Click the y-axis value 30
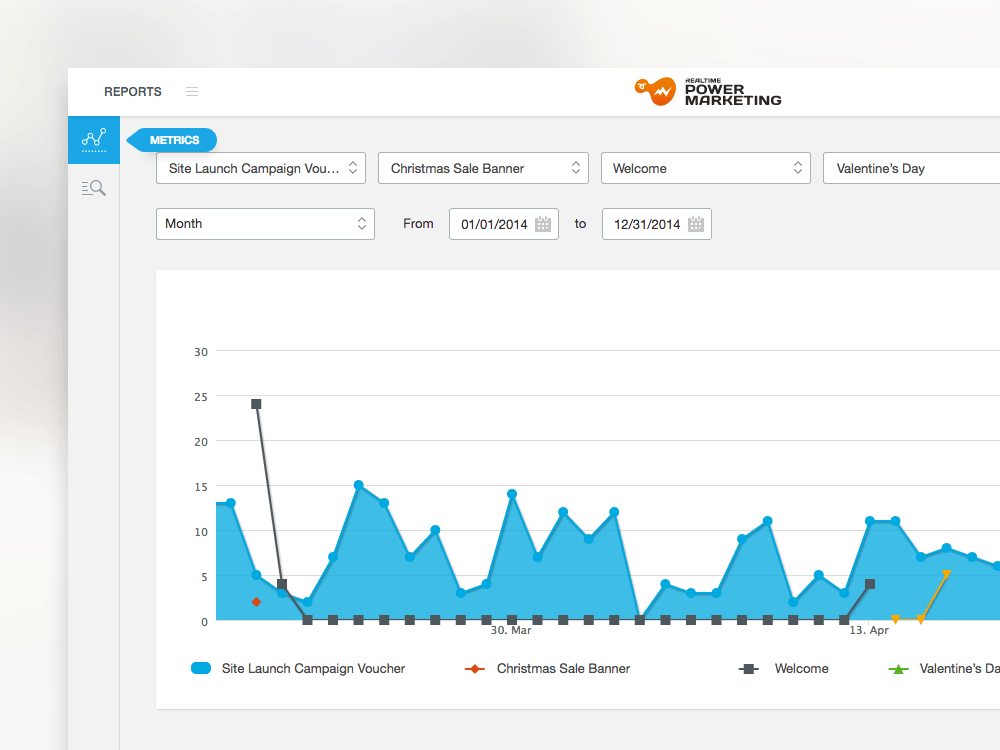Image resolution: width=1000 pixels, height=750 pixels. coord(201,352)
